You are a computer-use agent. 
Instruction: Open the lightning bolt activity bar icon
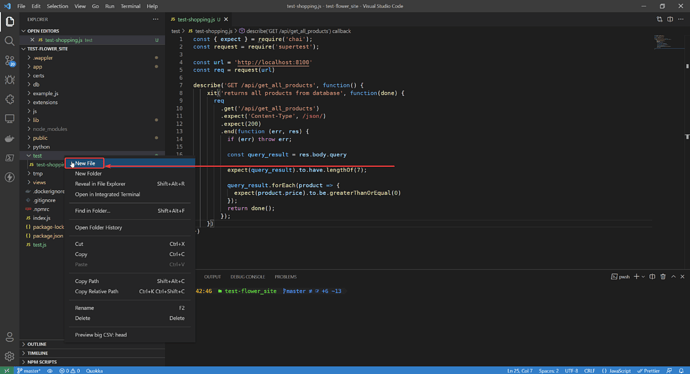point(10,177)
